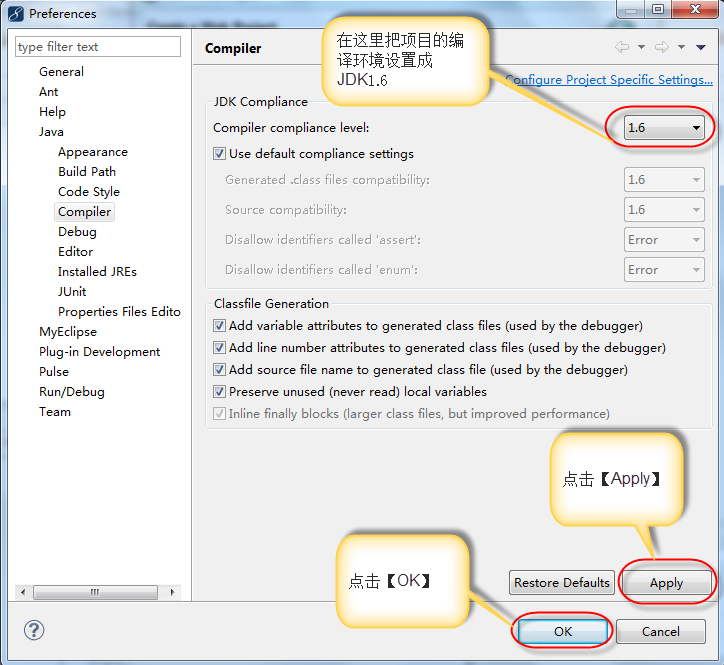
Task: Click the Preferences window app icon
Action: pos(16,14)
